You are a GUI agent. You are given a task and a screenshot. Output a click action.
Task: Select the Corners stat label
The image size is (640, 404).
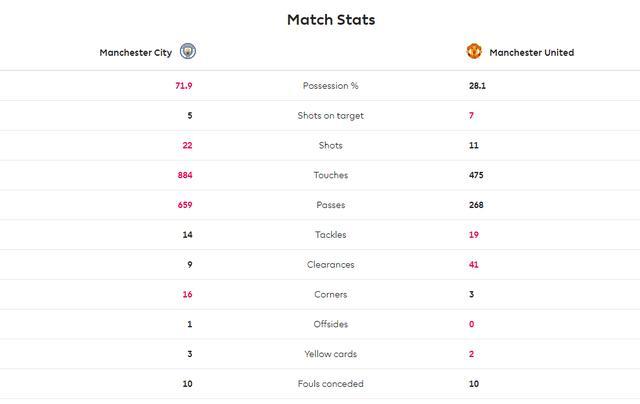point(330,295)
